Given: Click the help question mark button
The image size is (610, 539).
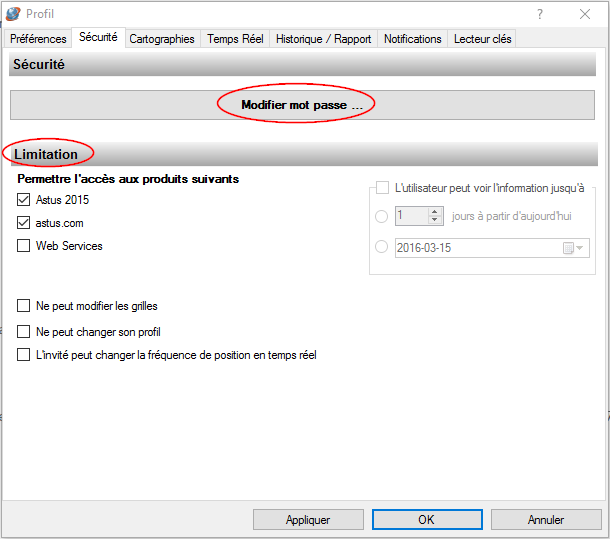Looking at the screenshot, I should click(540, 14).
